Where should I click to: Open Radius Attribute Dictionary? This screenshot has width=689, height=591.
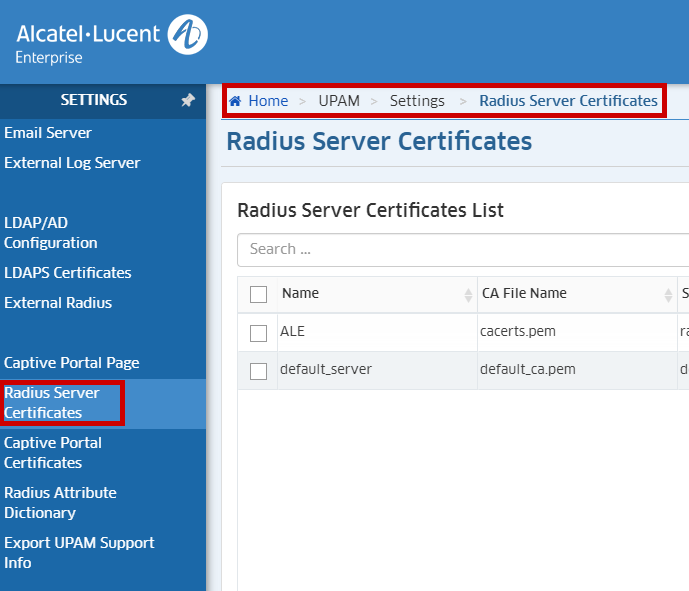tap(60, 503)
